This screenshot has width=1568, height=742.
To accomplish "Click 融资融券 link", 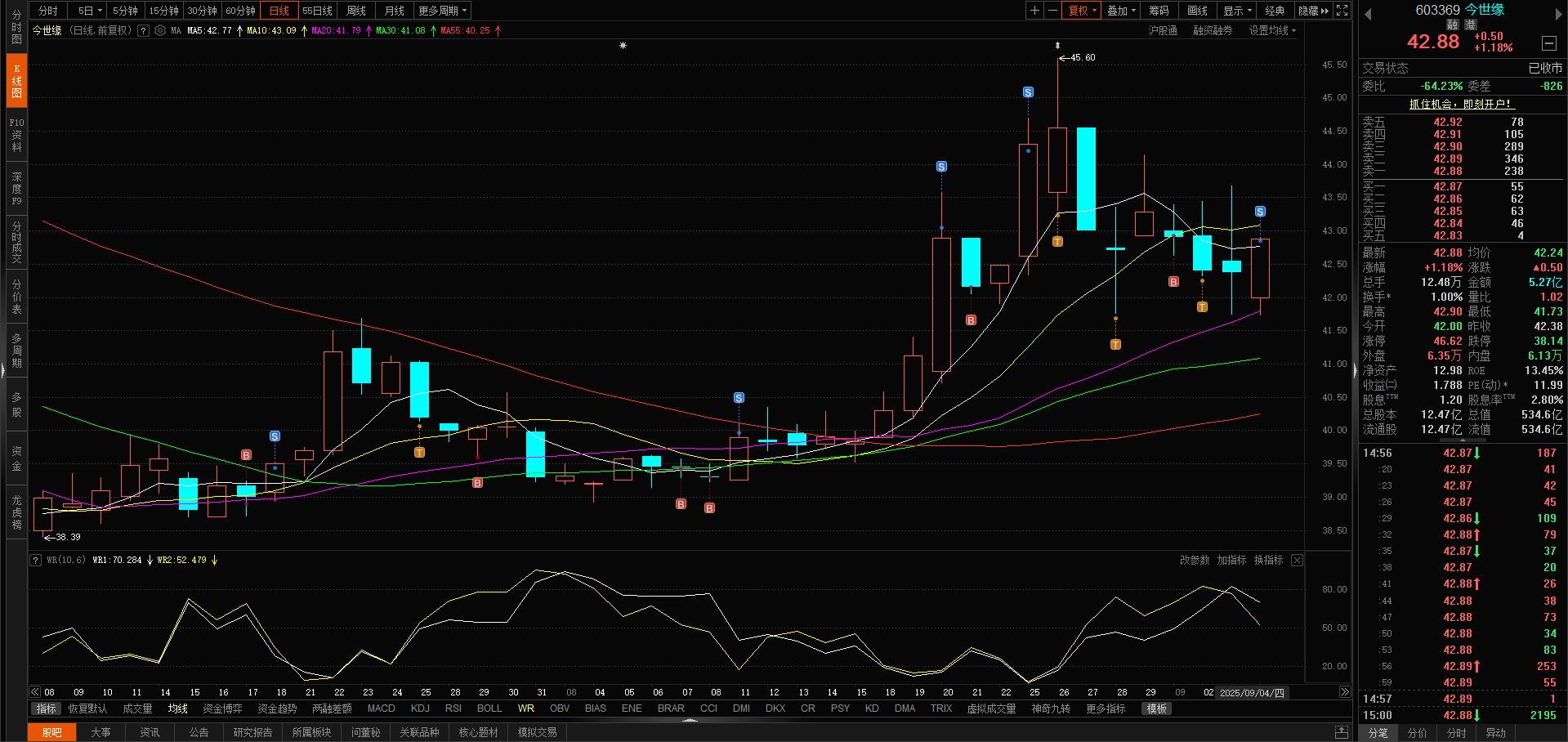I will click(1213, 30).
